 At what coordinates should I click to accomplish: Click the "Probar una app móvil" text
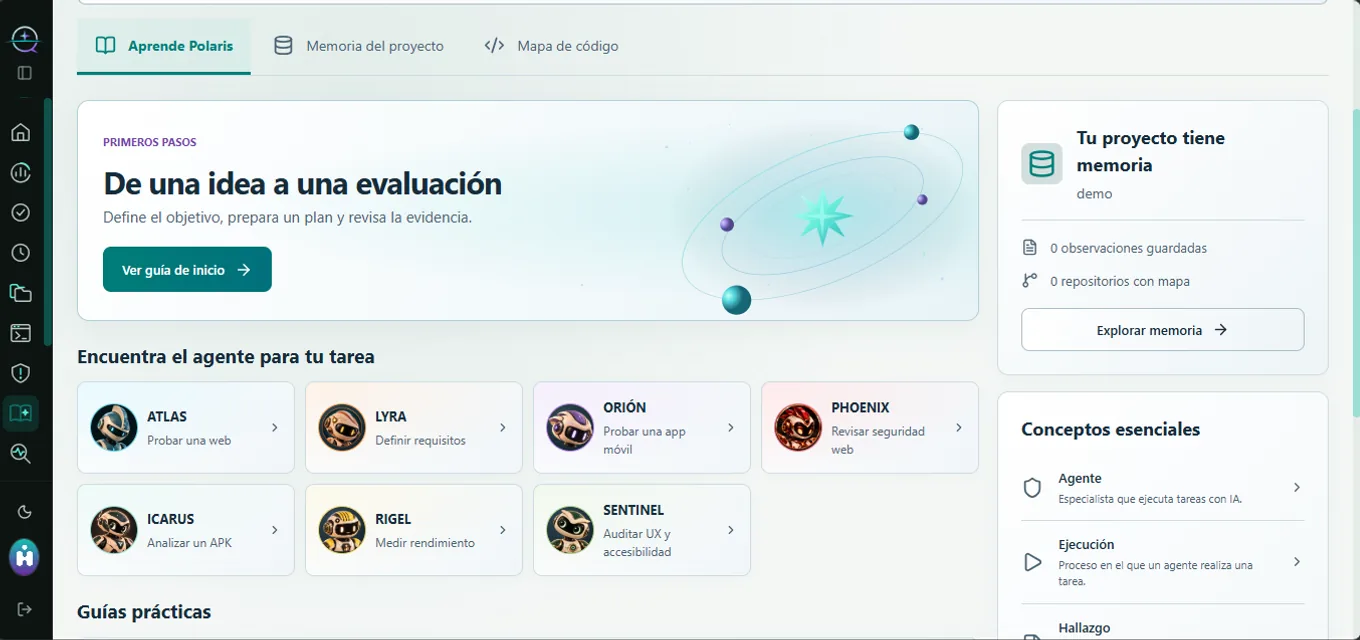click(644, 440)
